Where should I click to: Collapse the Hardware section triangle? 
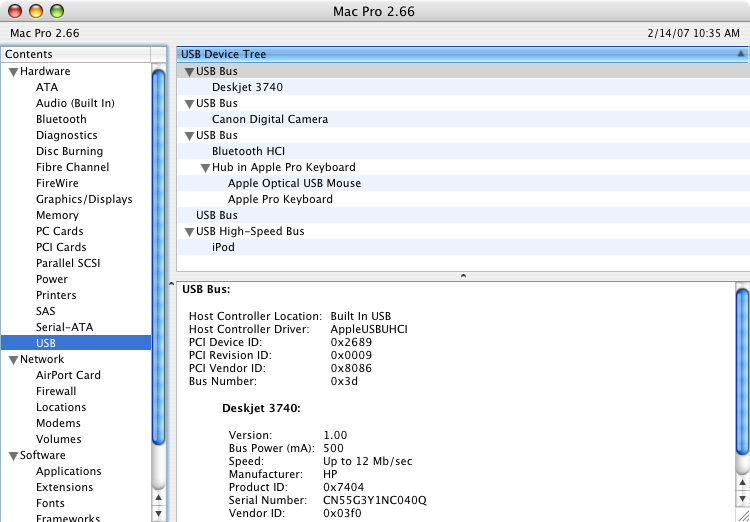pos(13,72)
